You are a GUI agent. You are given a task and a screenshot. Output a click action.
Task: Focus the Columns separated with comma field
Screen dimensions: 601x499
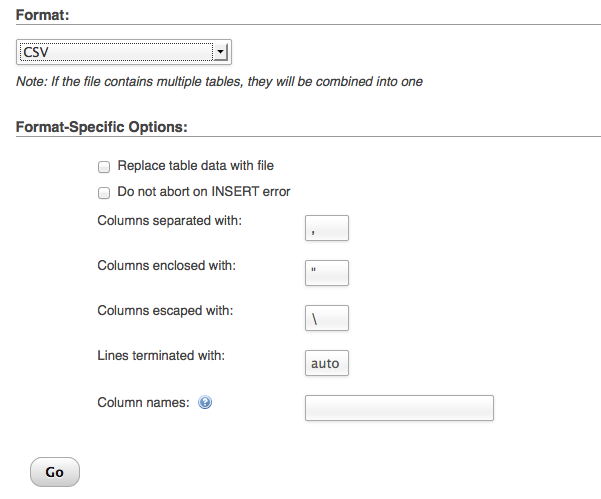[x=327, y=228]
